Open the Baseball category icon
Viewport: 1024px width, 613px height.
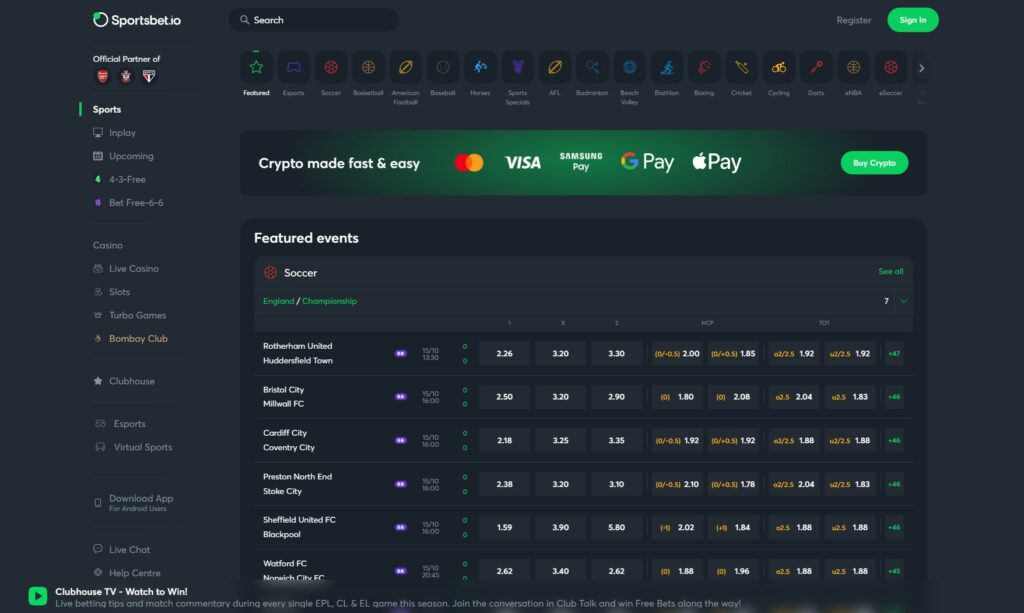click(443, 67)
